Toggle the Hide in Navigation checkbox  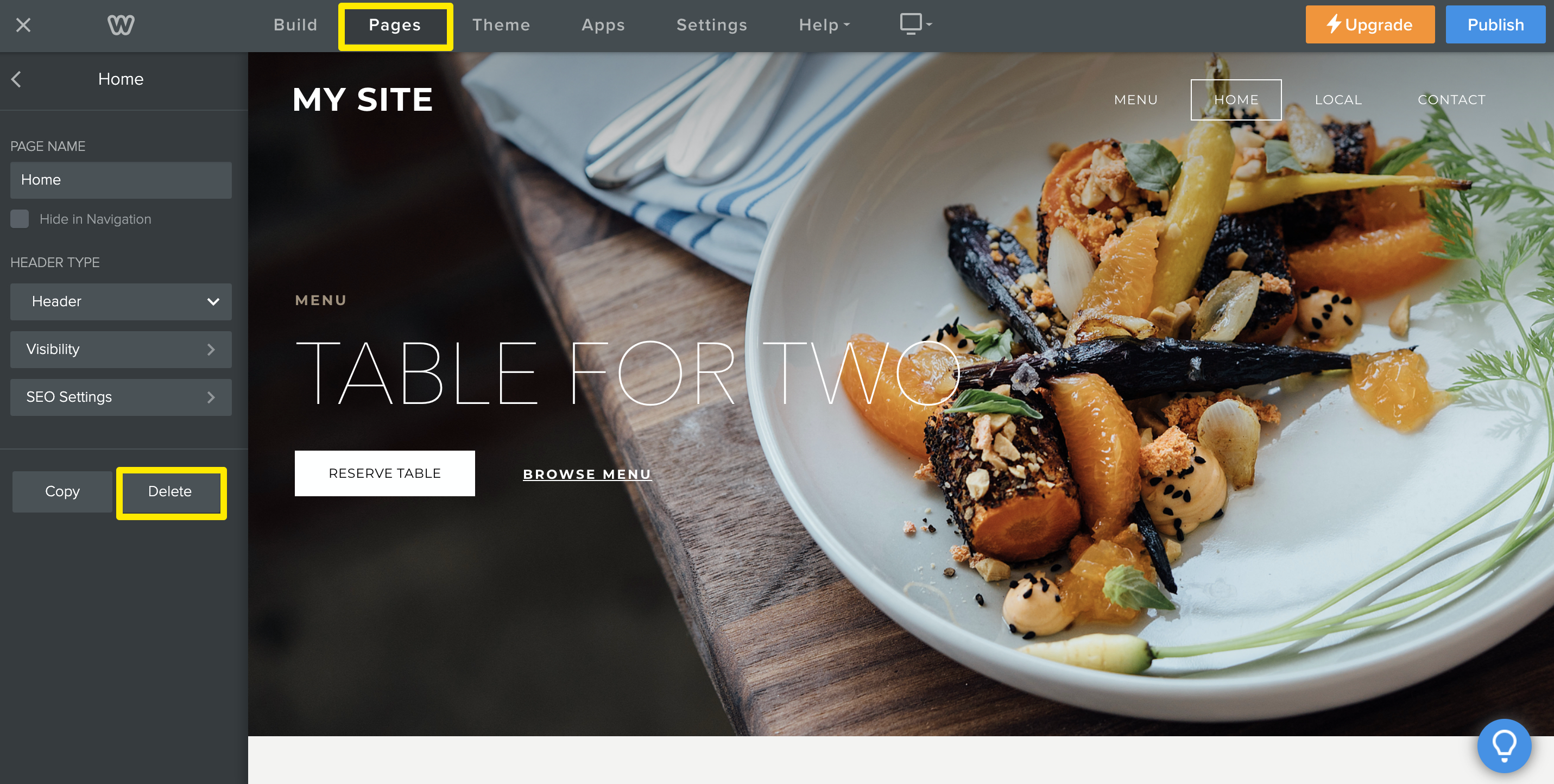click(18, 218)
